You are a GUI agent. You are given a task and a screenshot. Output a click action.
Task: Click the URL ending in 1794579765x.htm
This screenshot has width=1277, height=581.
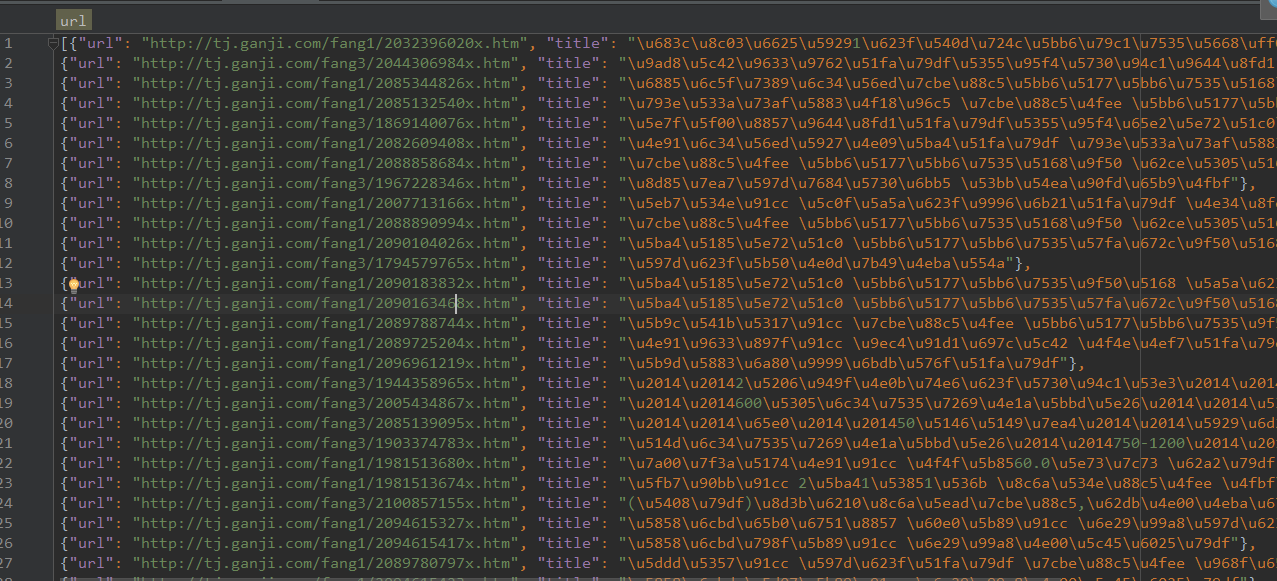326,263
